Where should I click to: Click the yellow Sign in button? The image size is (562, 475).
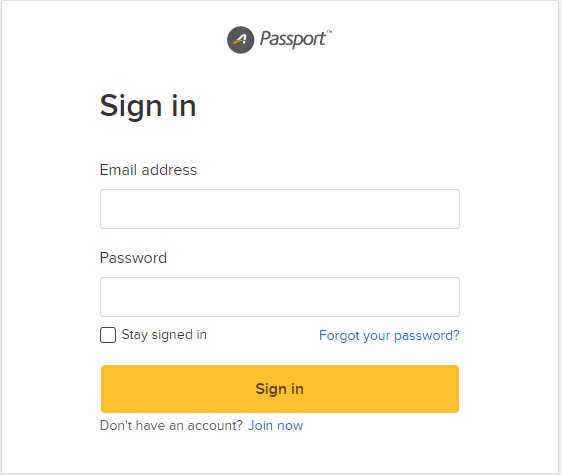pyautogui.click(x=280, y=389)
